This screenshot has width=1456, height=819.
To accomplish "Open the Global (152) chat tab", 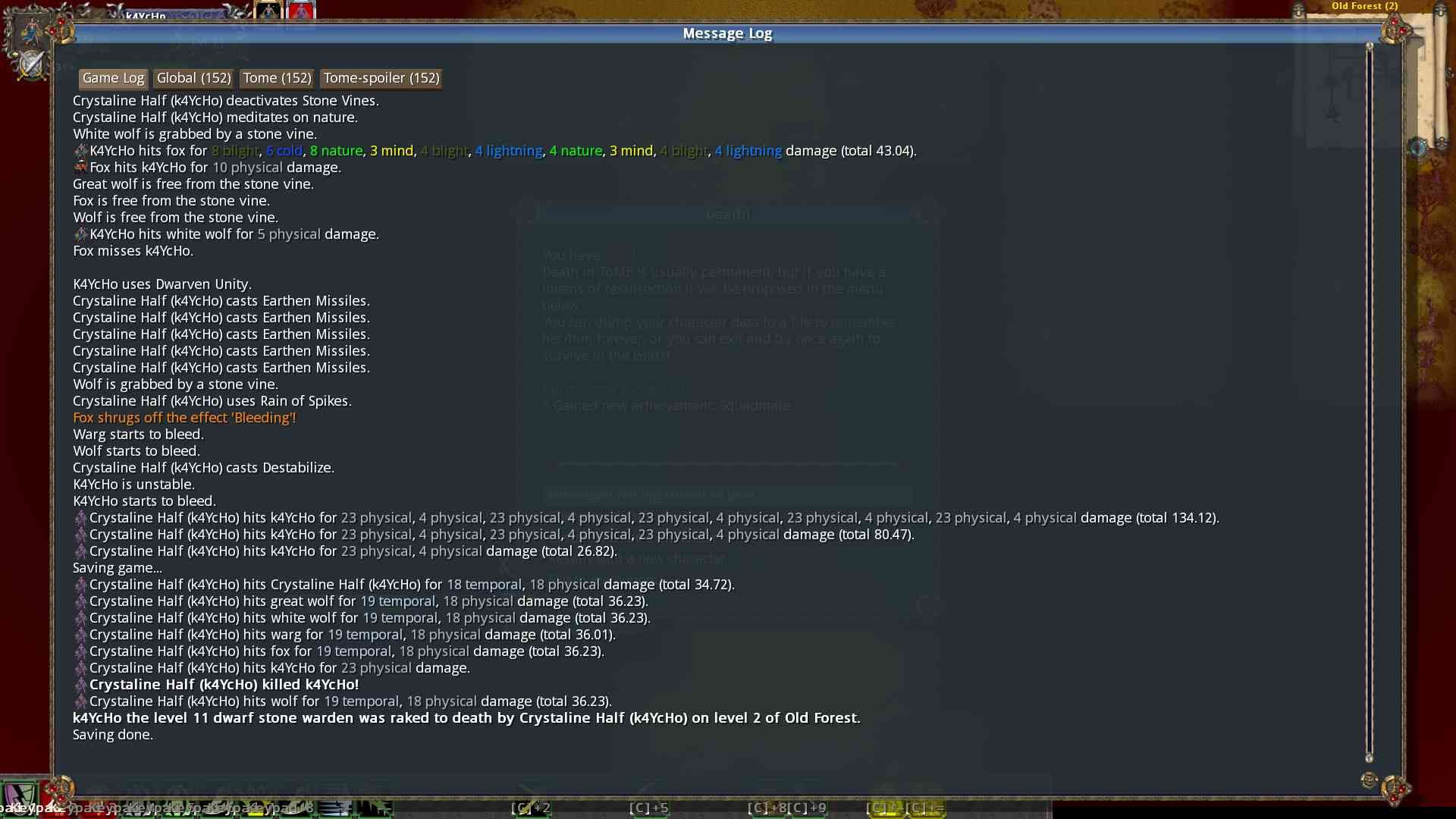I will 193,78.
